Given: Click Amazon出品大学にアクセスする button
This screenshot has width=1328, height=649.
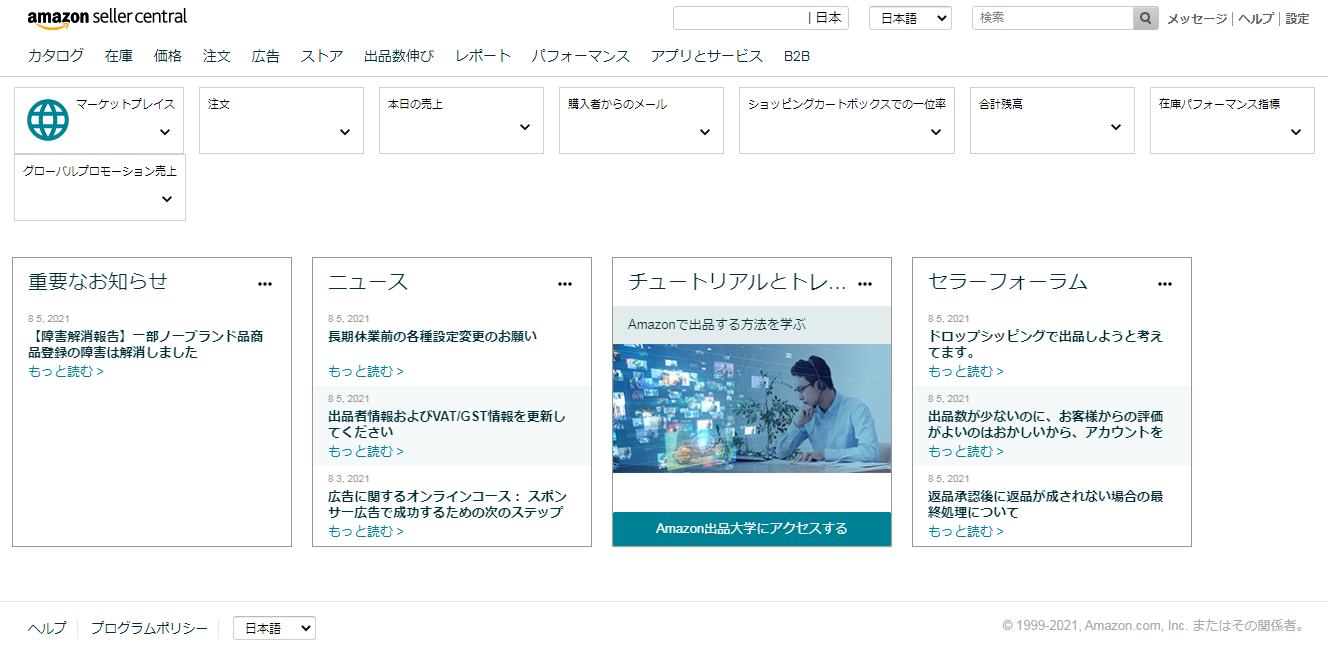Looking at the screenshot, I should (752, 528).
